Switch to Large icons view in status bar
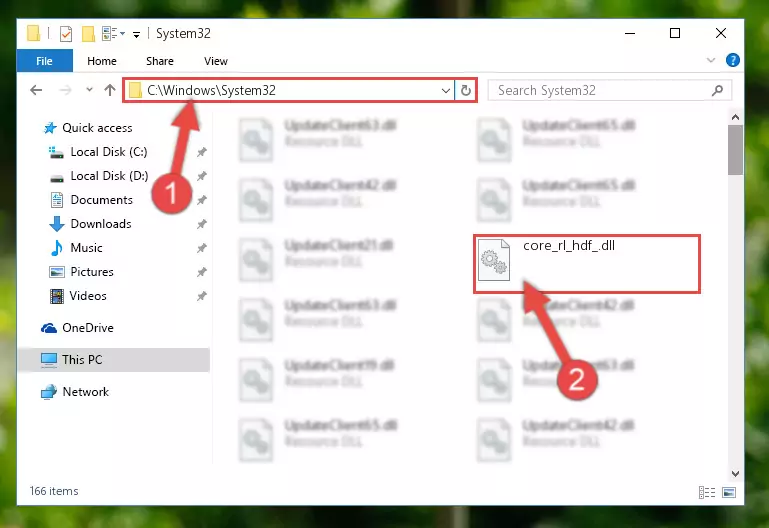This screenshot has width=769, height=528. click(729, 492)
